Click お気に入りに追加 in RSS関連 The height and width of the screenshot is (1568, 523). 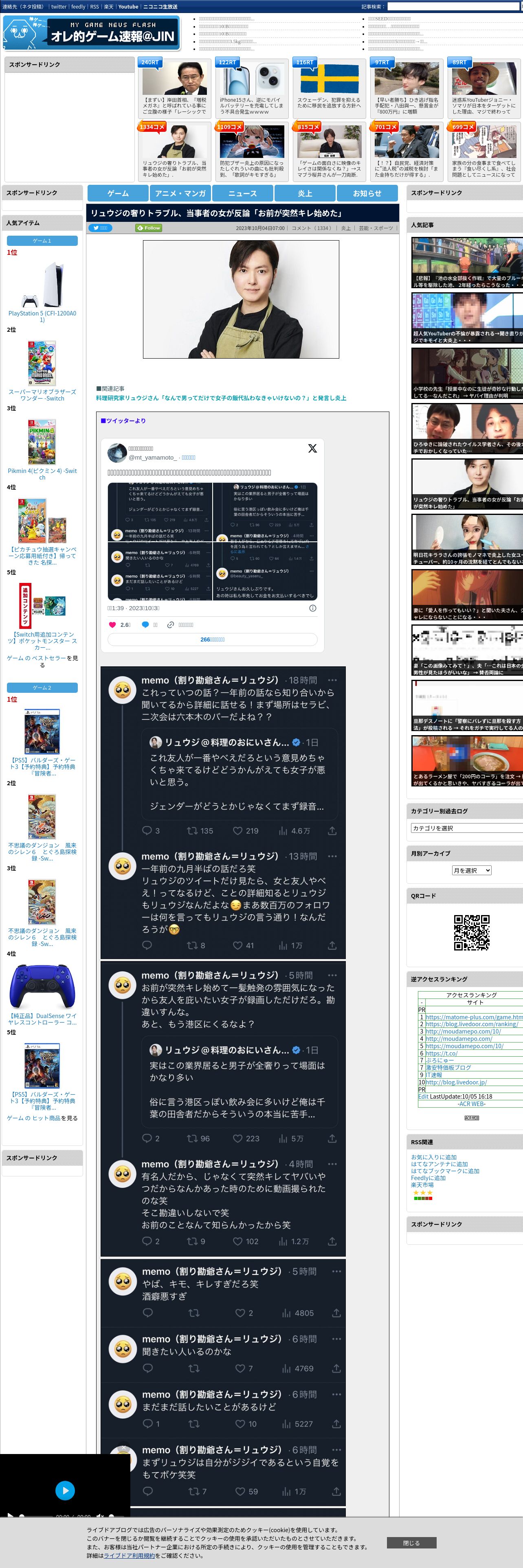pyautogui.click(x=433, y=1157)
